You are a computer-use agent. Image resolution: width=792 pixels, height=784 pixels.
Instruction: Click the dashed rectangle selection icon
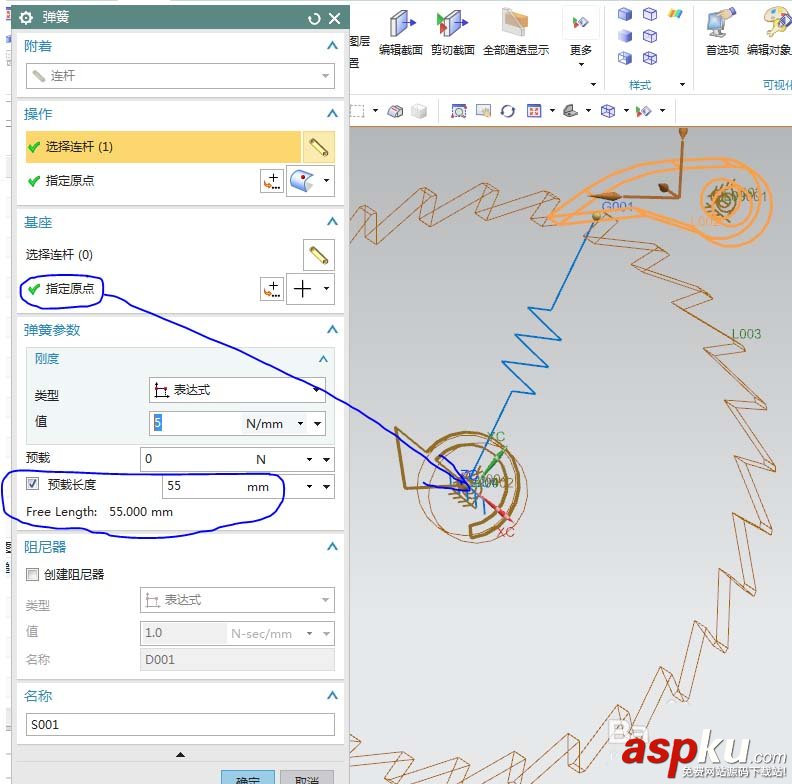tap(357, 111)
